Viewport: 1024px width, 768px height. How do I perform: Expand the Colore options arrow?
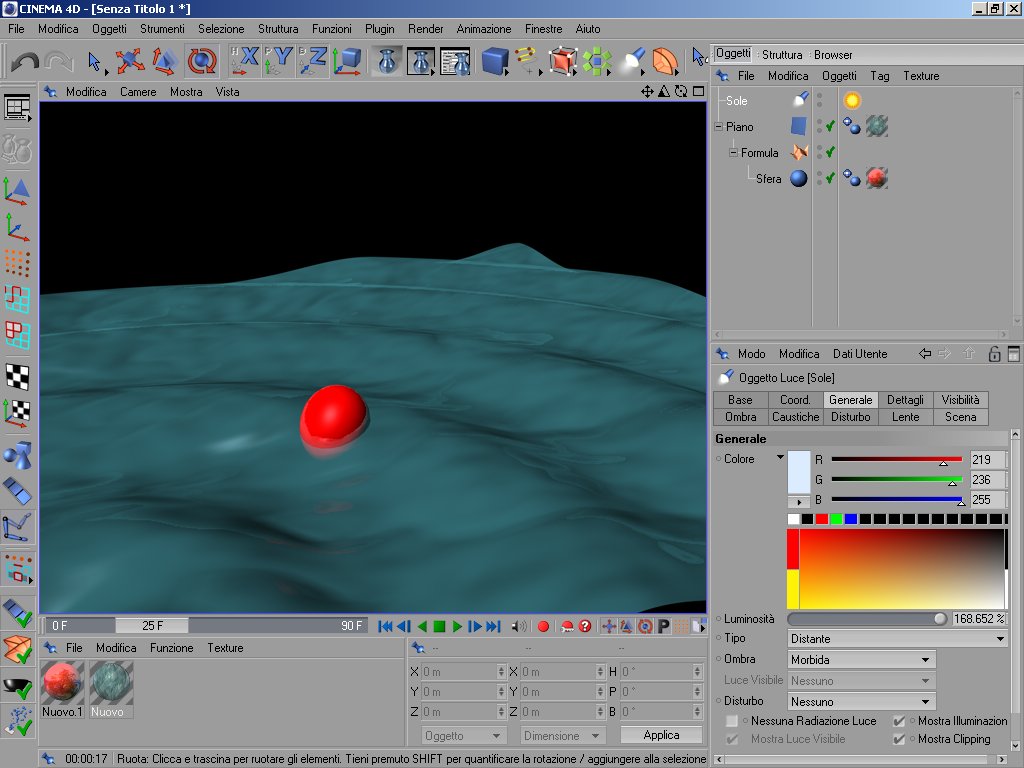click(x=780, y=457)
